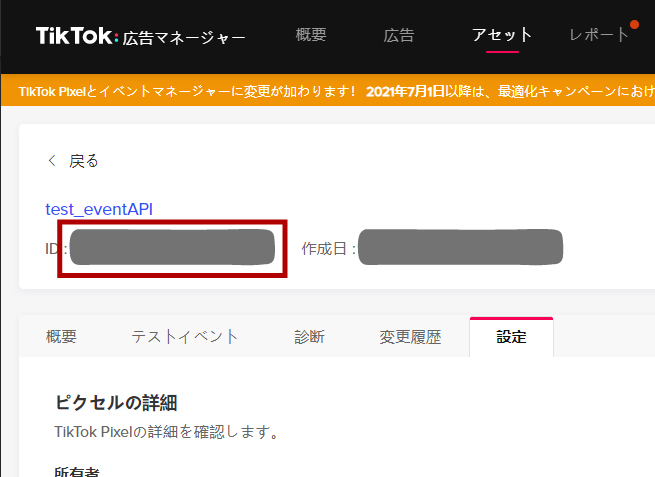
Task: View the 変更履歴 tab
Action: tap(410, 337)
